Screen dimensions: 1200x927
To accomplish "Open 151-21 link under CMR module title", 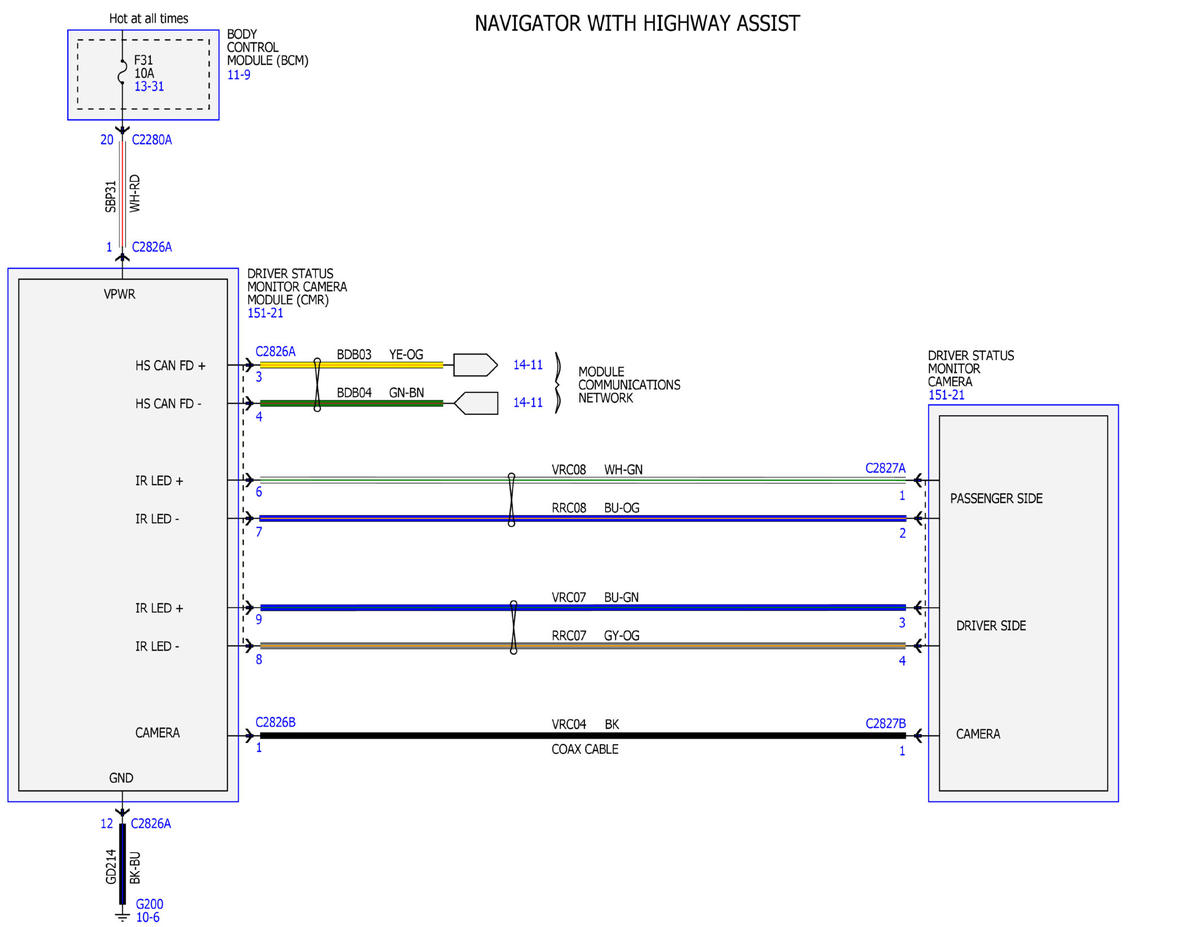I will click(265, 313).
